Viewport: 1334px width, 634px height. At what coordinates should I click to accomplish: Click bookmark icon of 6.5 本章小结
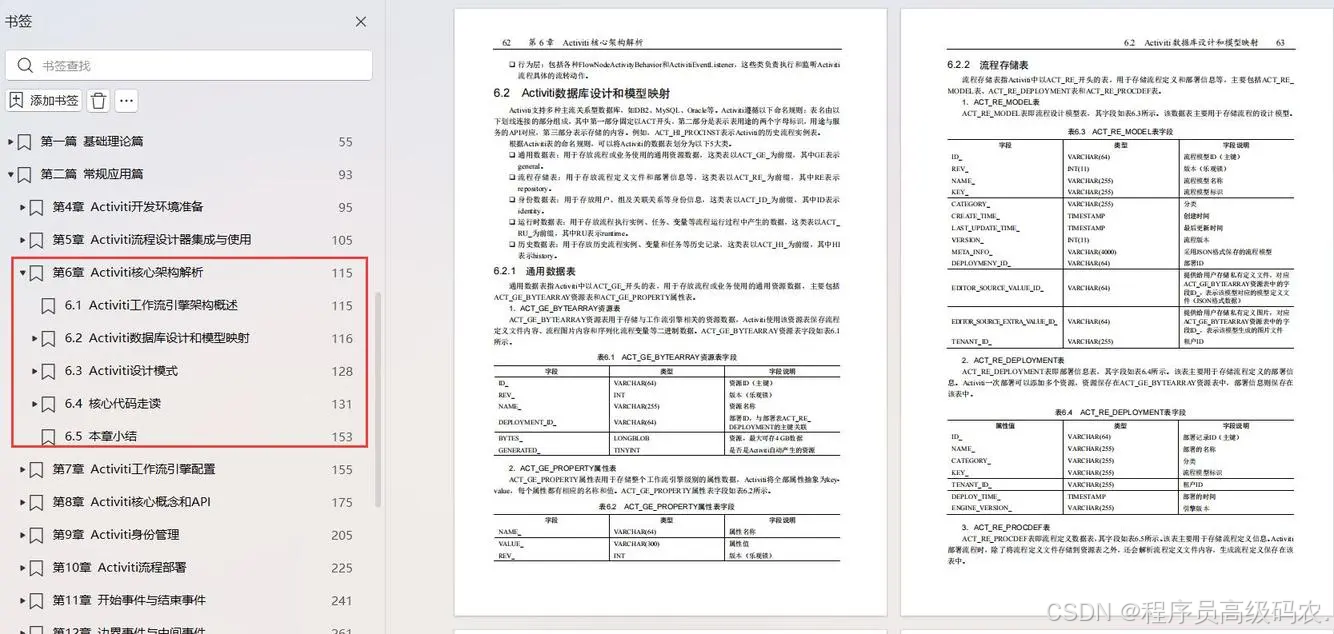click(49, 436)
